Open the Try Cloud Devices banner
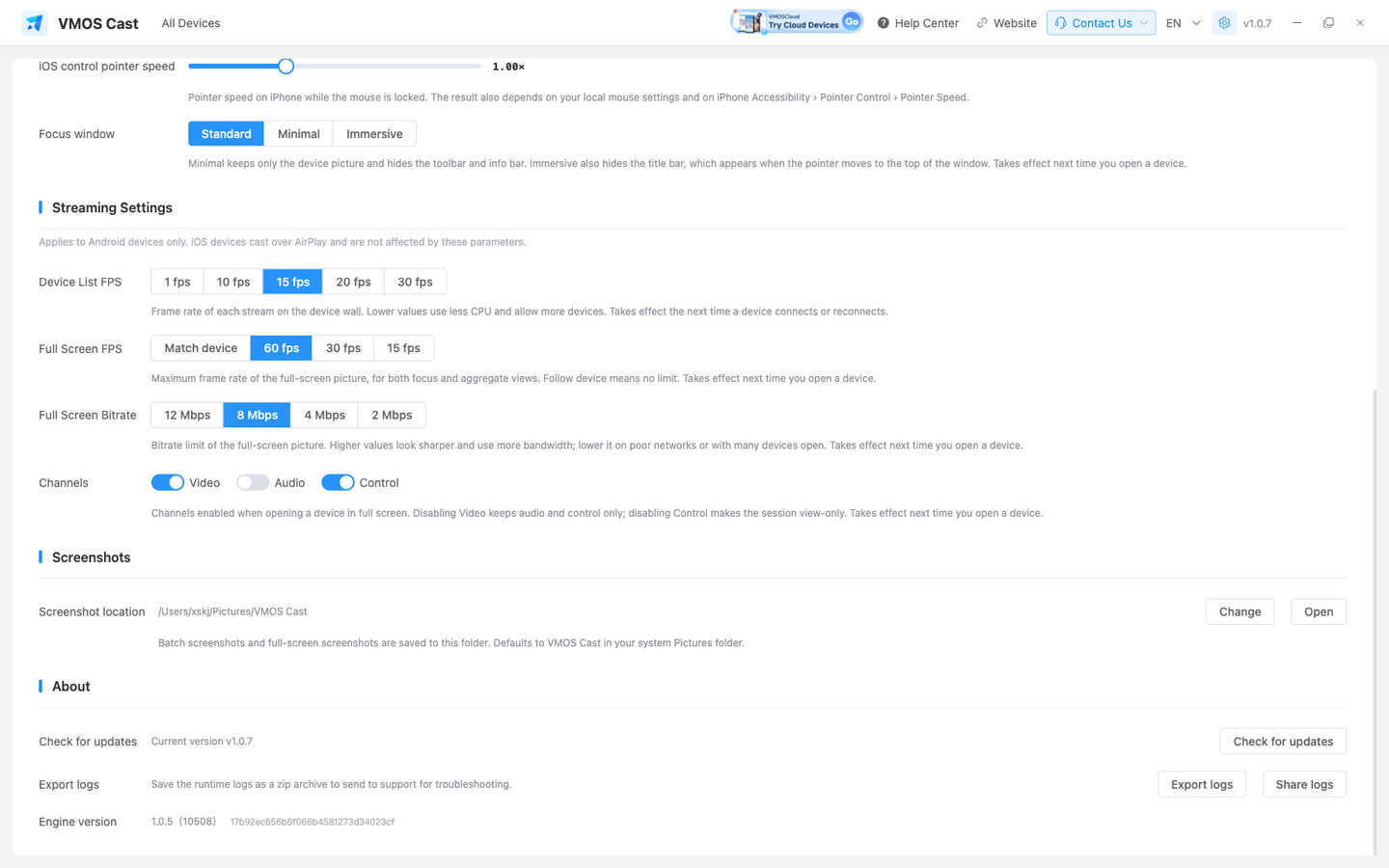The height and width of the screenshot is (868, 1389). point(797,22)
